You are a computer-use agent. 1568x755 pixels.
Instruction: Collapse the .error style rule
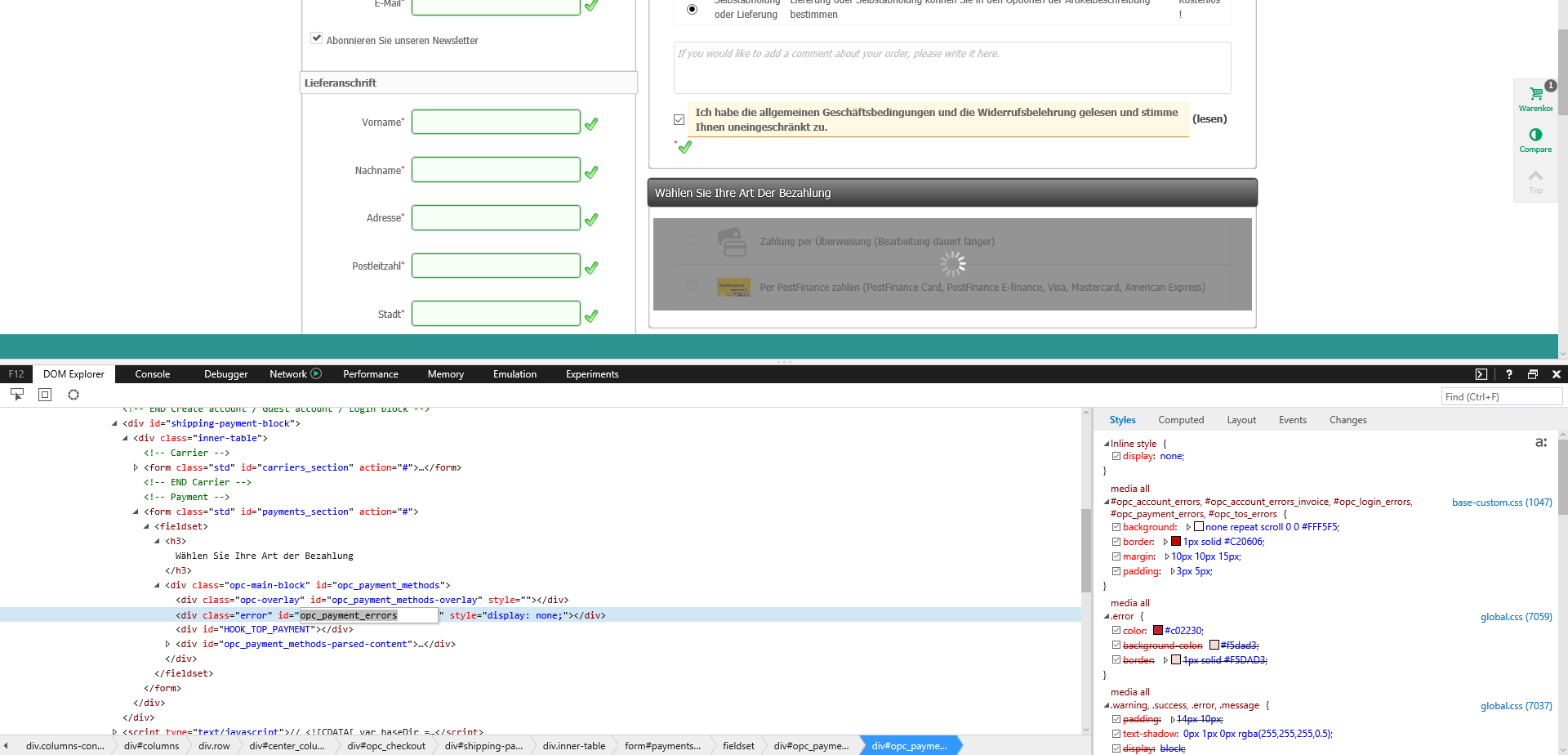pos(1107,617)
